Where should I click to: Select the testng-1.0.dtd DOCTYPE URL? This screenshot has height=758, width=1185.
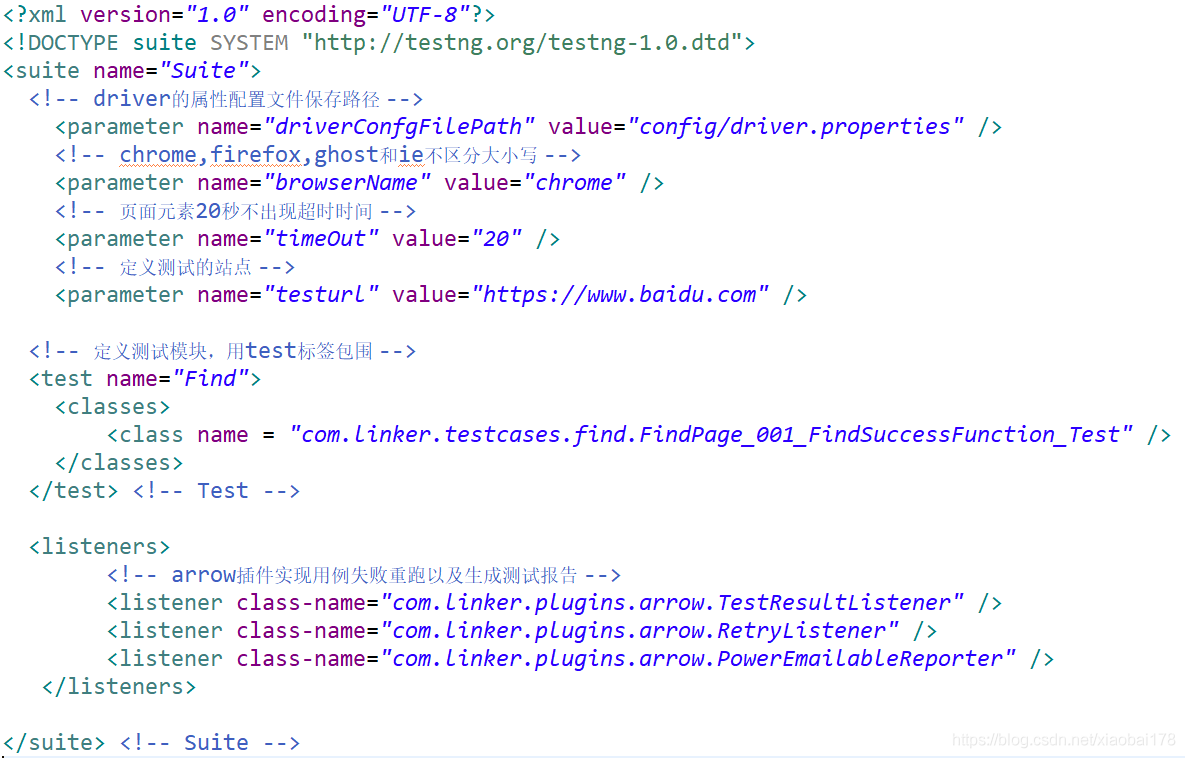click(x=521, y=42)
